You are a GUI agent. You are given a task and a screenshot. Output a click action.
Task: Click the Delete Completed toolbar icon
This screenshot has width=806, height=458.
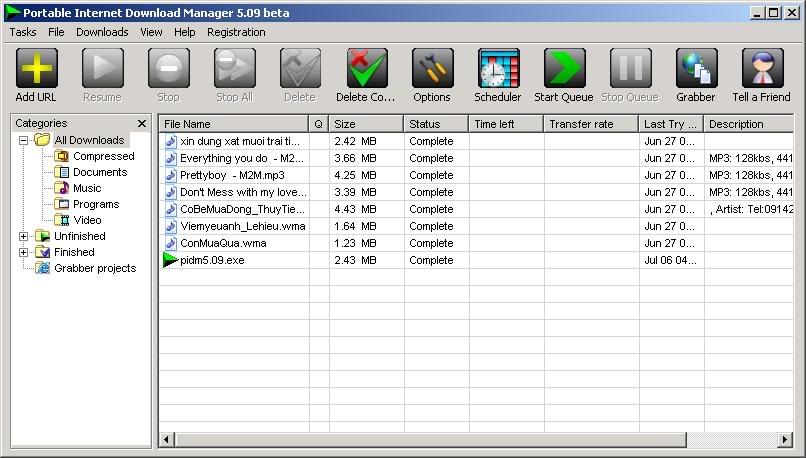pyautogui.click(x=367, y=68)
